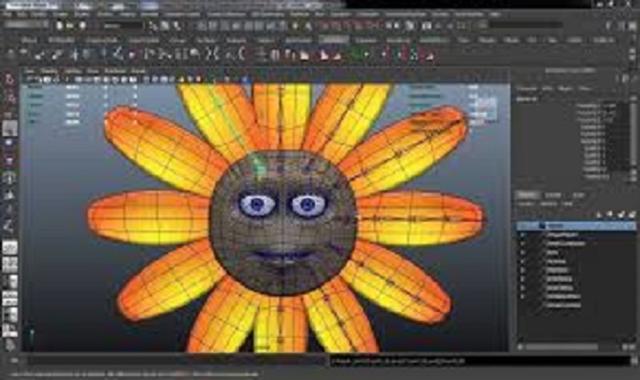
Task: Open the menu set dropdown on status line
Action: (25, 25)
